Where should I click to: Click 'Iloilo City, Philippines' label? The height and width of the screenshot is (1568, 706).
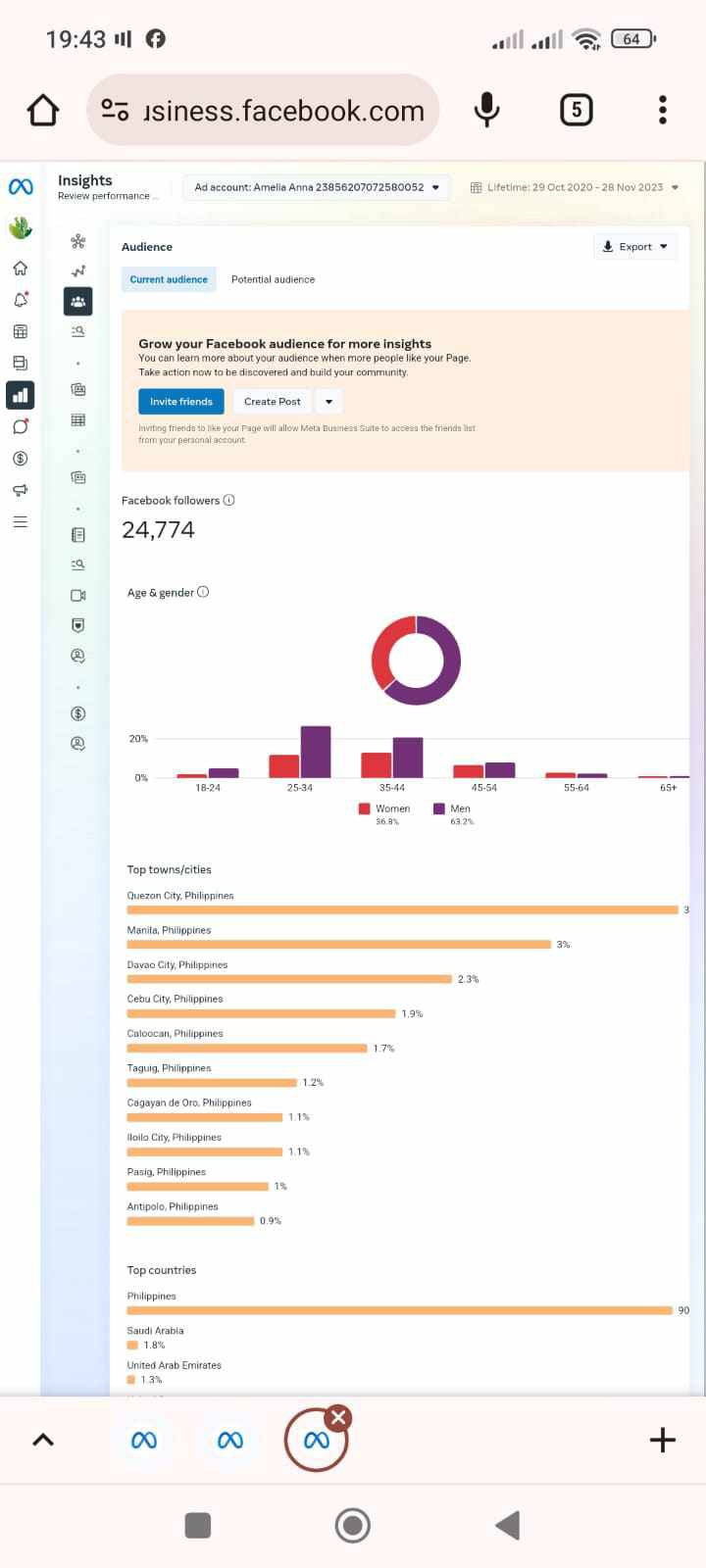175,1137
